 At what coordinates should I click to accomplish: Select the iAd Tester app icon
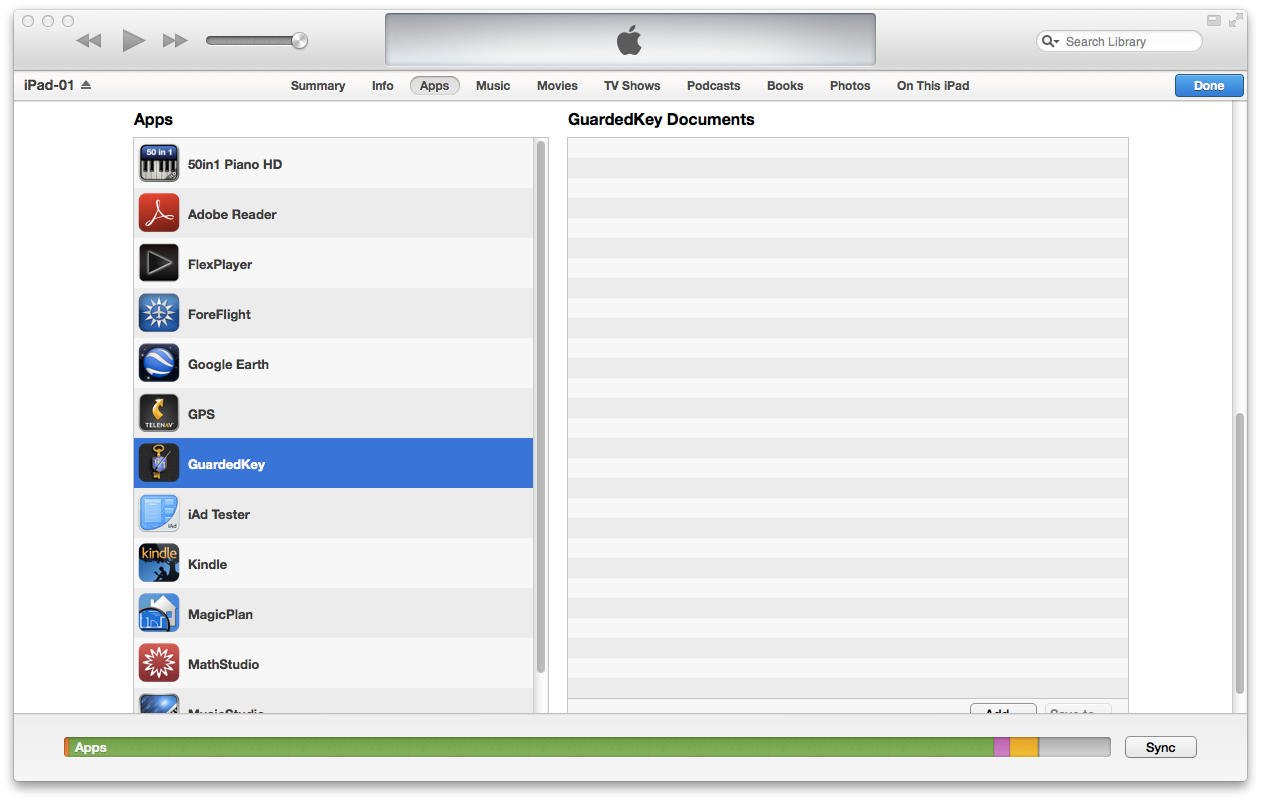pos(159,514)
